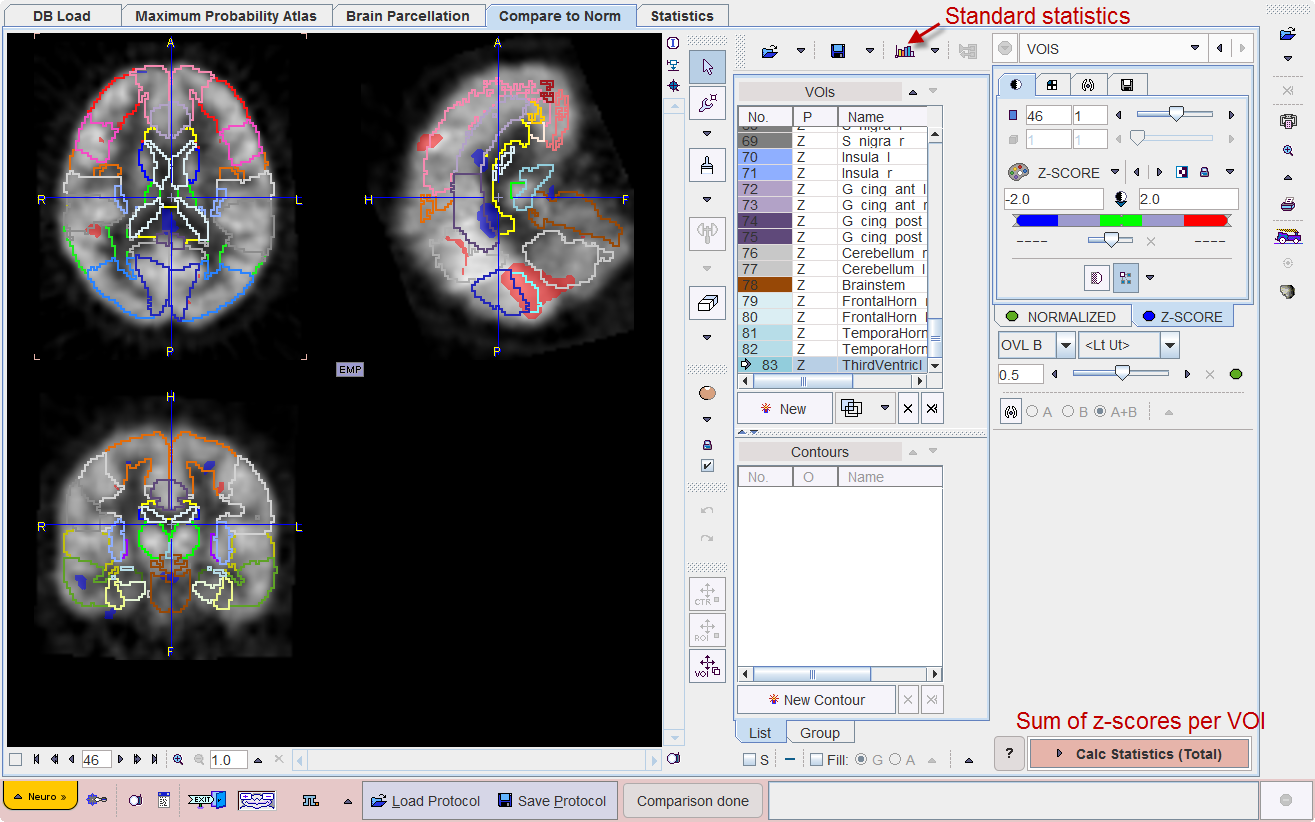The image size is (1315, 822).
Task: Expand the dropdown next to duplicate VOI icon
Action: point(884,408)
